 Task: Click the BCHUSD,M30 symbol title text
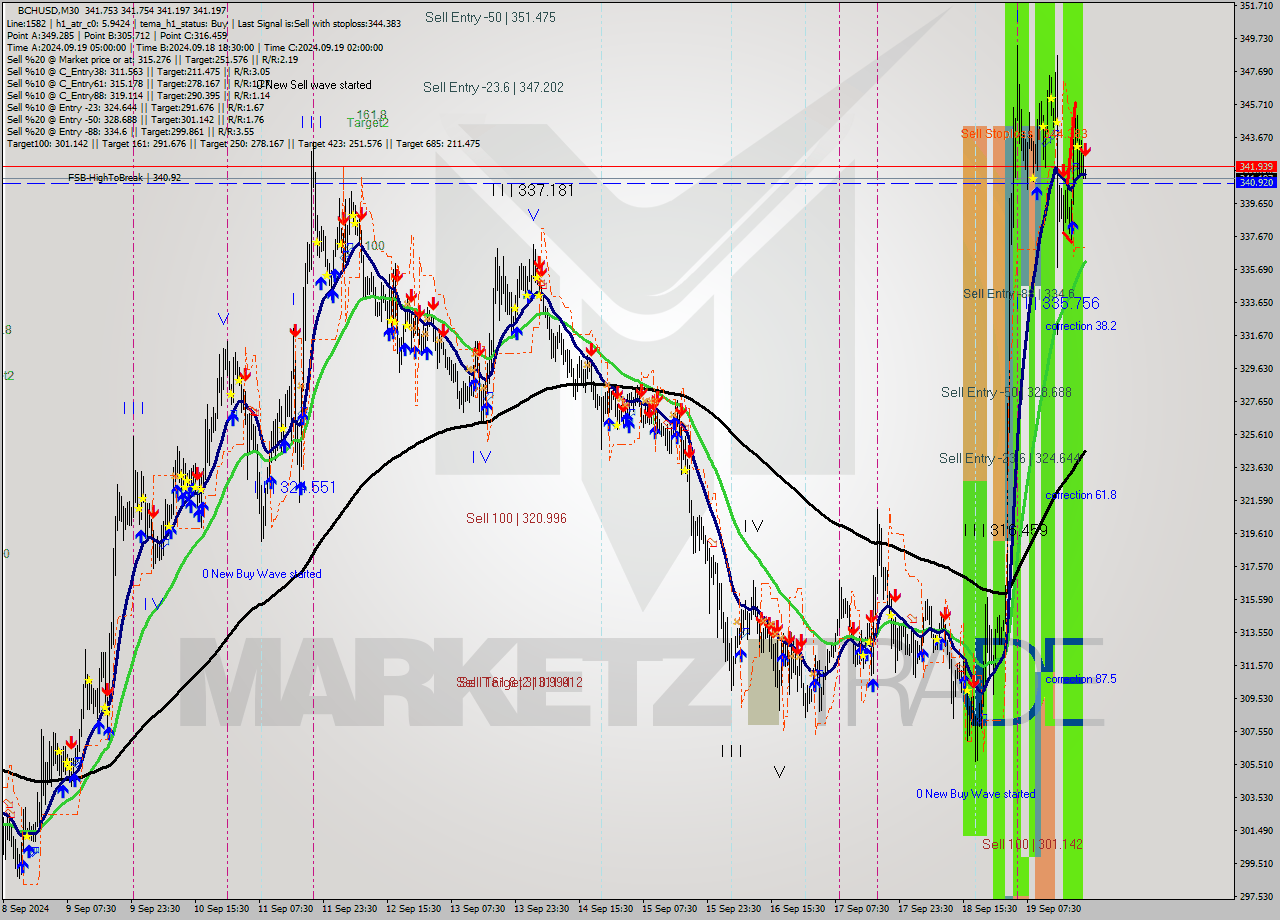click(x=49, y=10)
